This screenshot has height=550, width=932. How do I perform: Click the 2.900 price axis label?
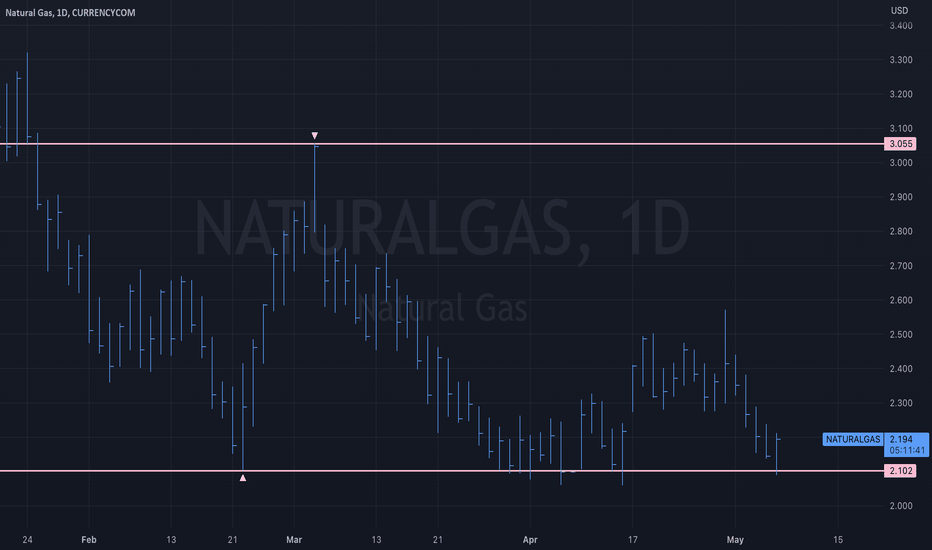point(900,197)
